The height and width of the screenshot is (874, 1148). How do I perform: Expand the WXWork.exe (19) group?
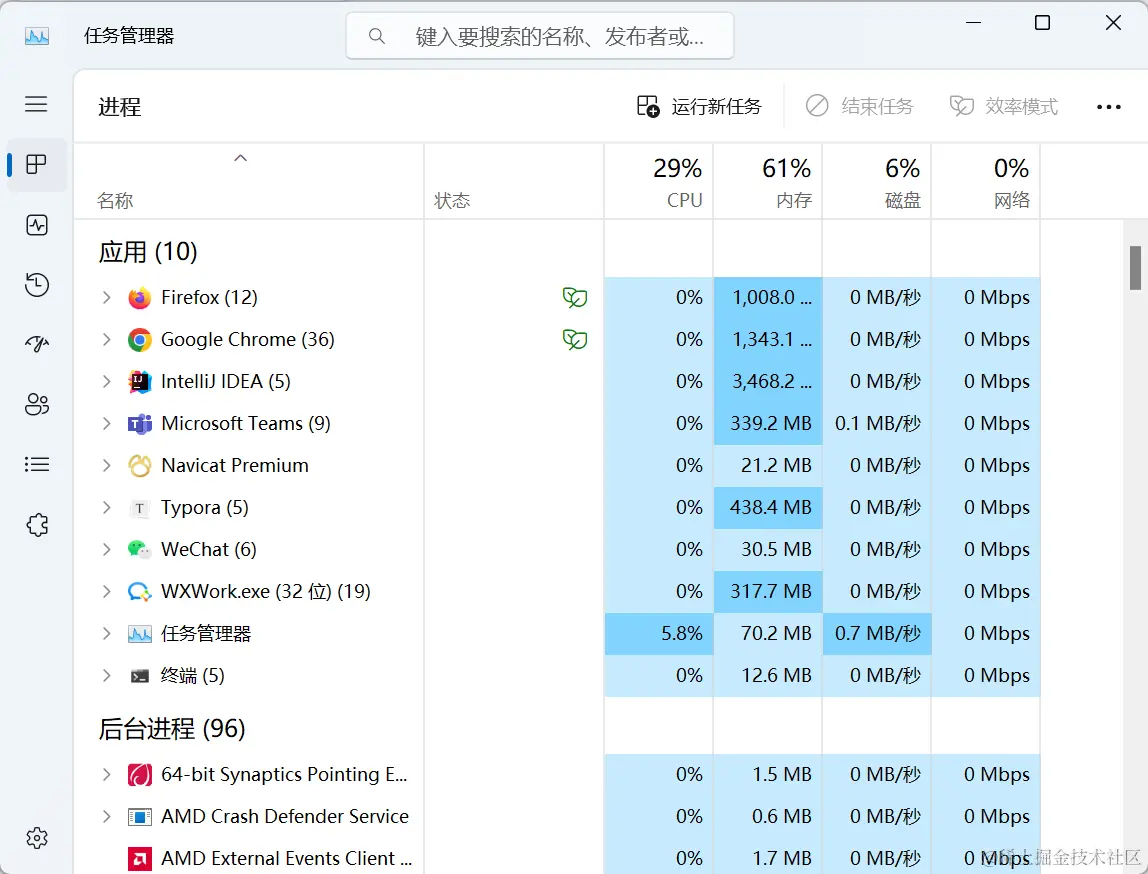107,591
